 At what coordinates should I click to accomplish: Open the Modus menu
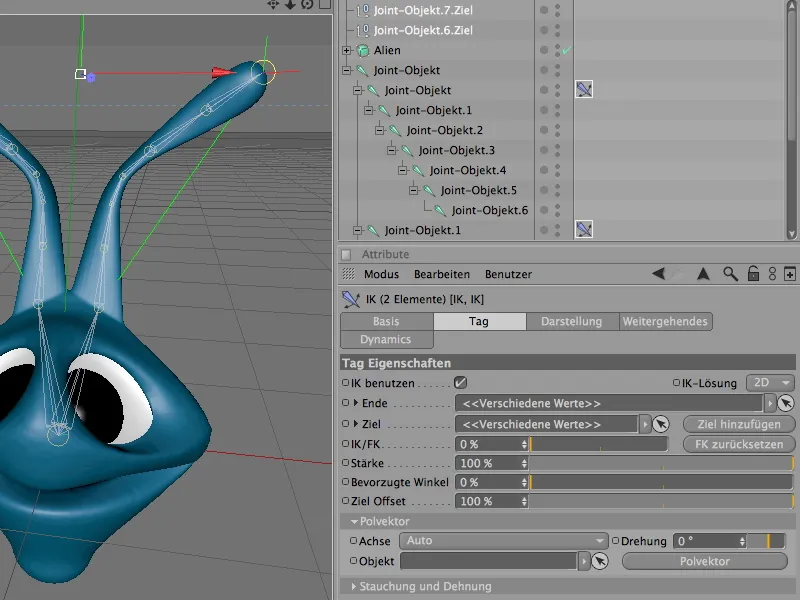coord(381,274)
